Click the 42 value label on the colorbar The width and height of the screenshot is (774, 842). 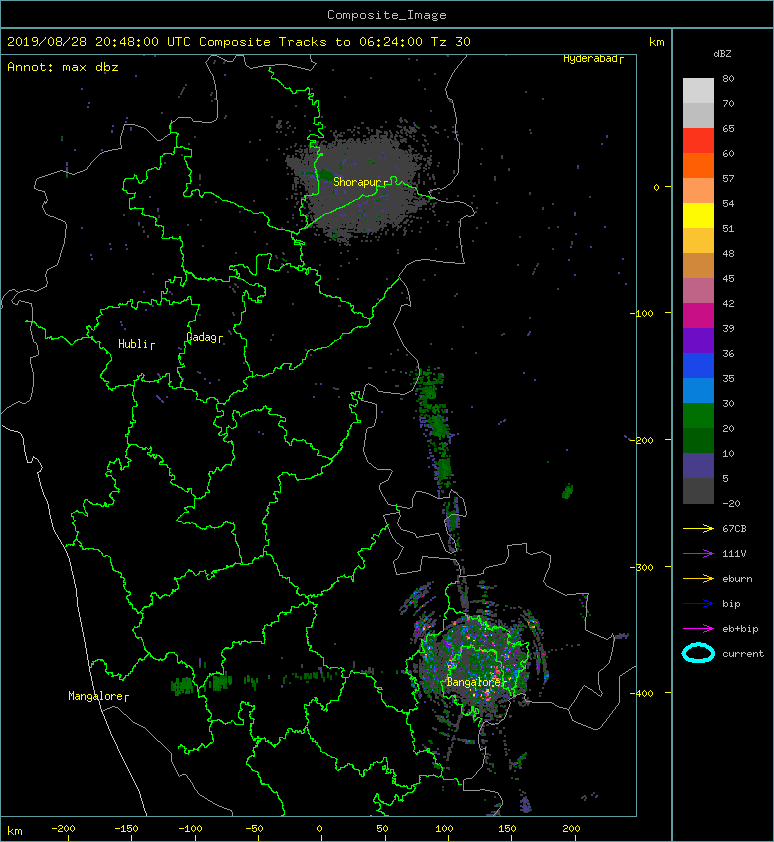pyautogui.click(x=728, y=303)
